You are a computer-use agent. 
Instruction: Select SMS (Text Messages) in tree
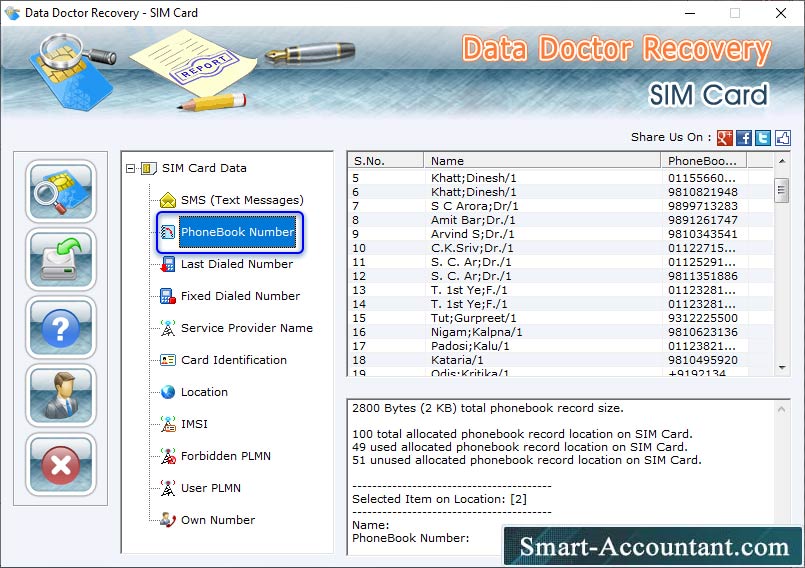(x=242, y=200)
